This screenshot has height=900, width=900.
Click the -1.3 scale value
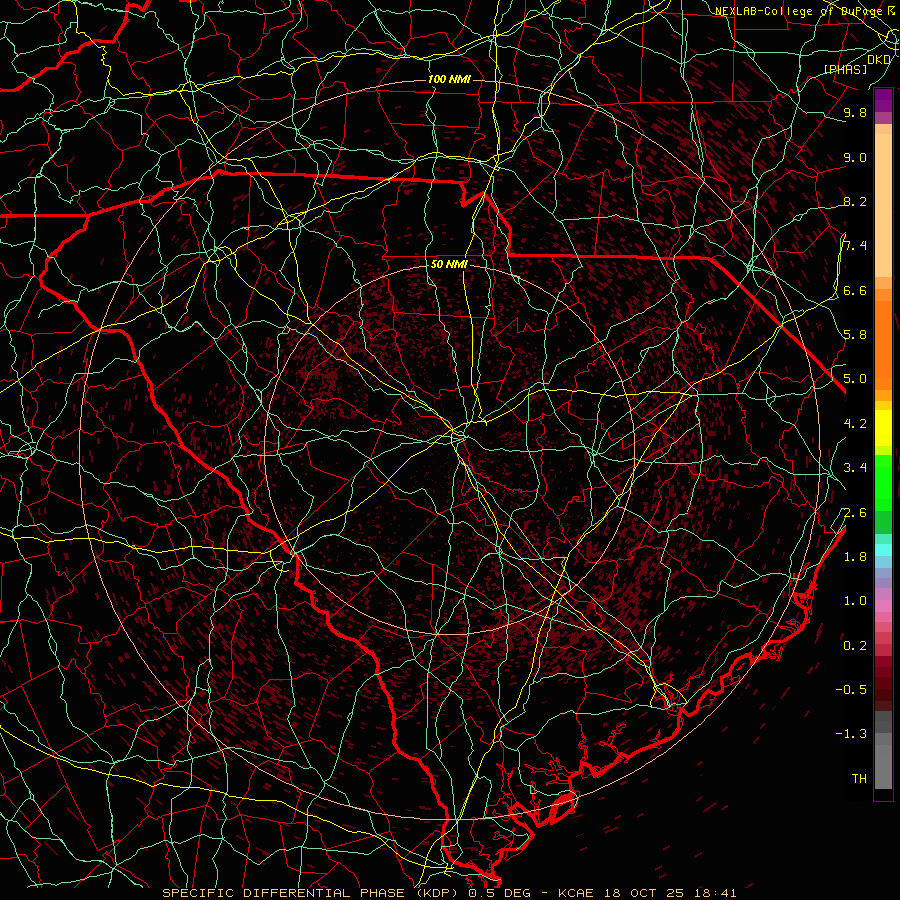852,735
